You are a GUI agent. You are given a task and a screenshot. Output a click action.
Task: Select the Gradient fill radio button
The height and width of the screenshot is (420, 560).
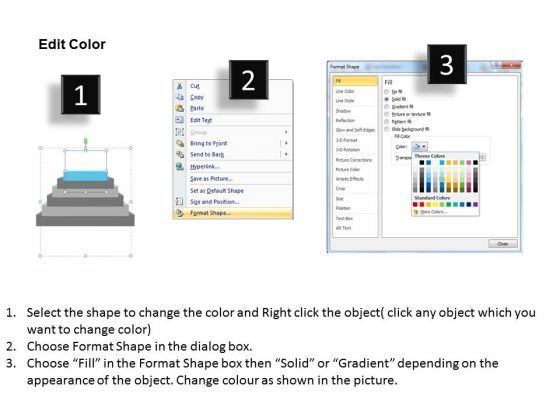386,107
